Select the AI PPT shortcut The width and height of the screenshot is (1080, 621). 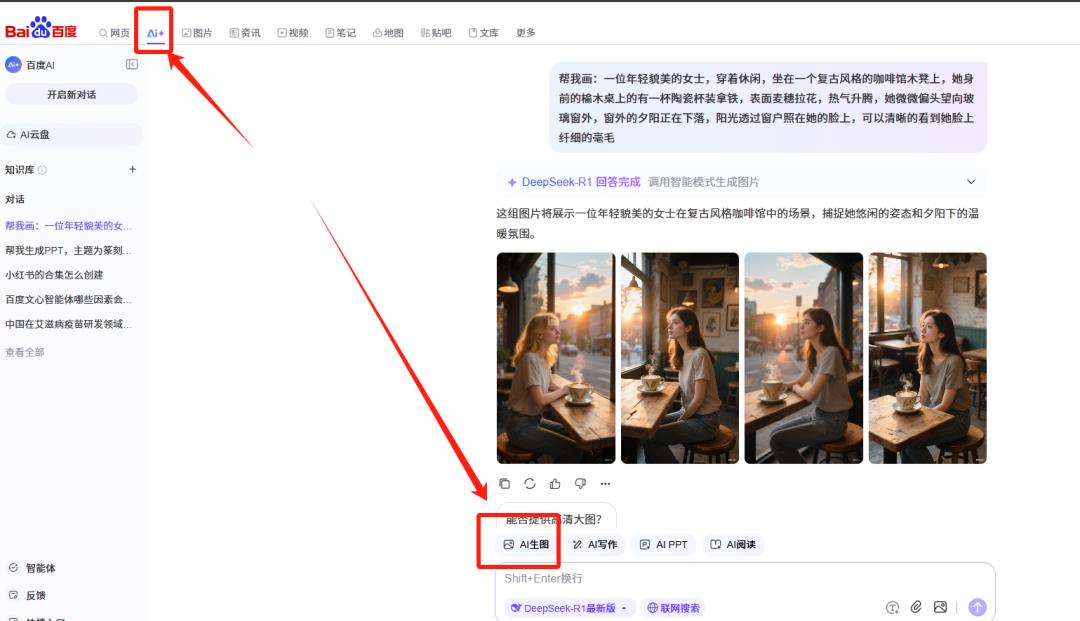pyautogui.click(x=663, y=545)
